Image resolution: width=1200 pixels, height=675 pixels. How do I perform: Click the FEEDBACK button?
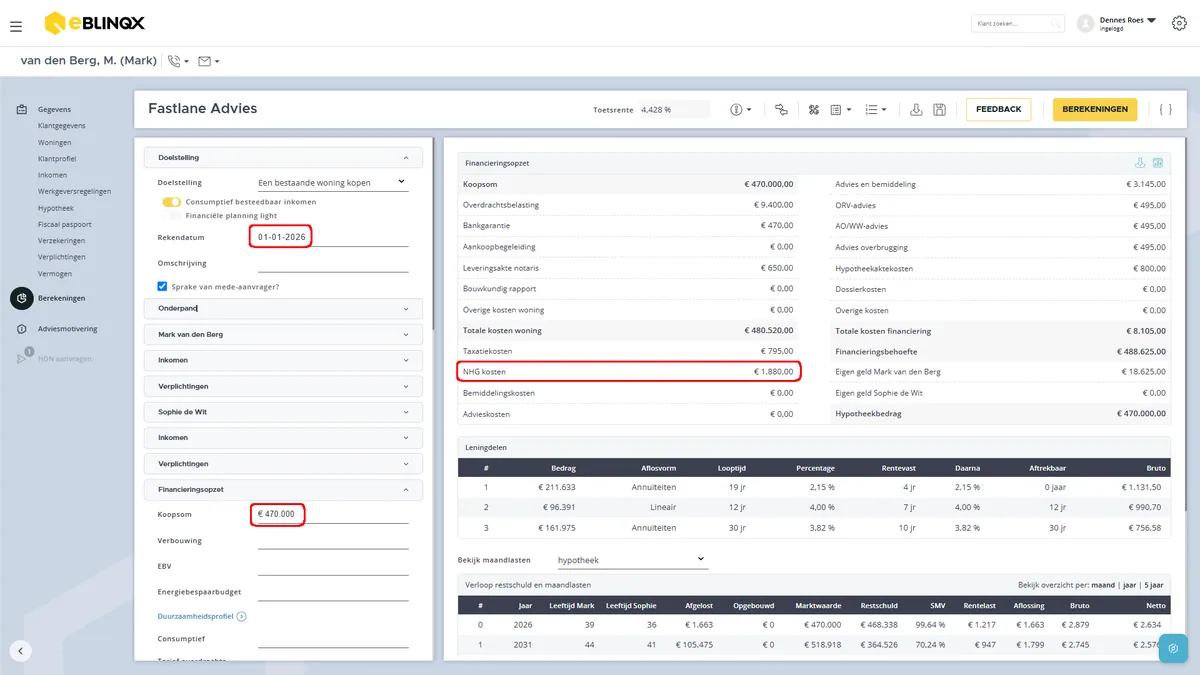998,109
